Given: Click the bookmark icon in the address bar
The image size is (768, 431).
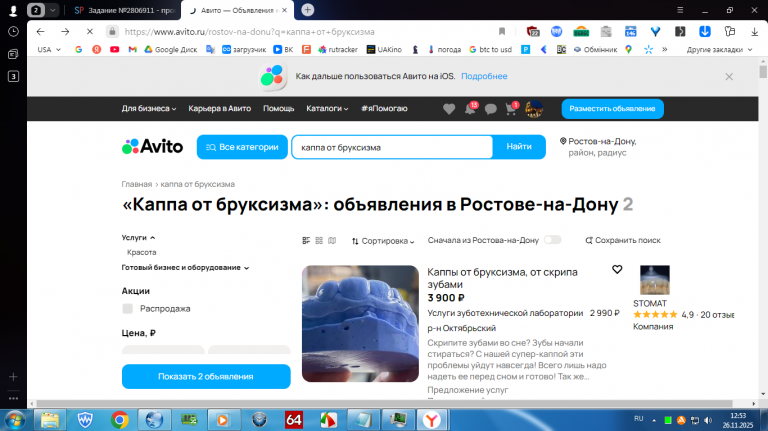Looking at the screenshot, I should 502,32.
